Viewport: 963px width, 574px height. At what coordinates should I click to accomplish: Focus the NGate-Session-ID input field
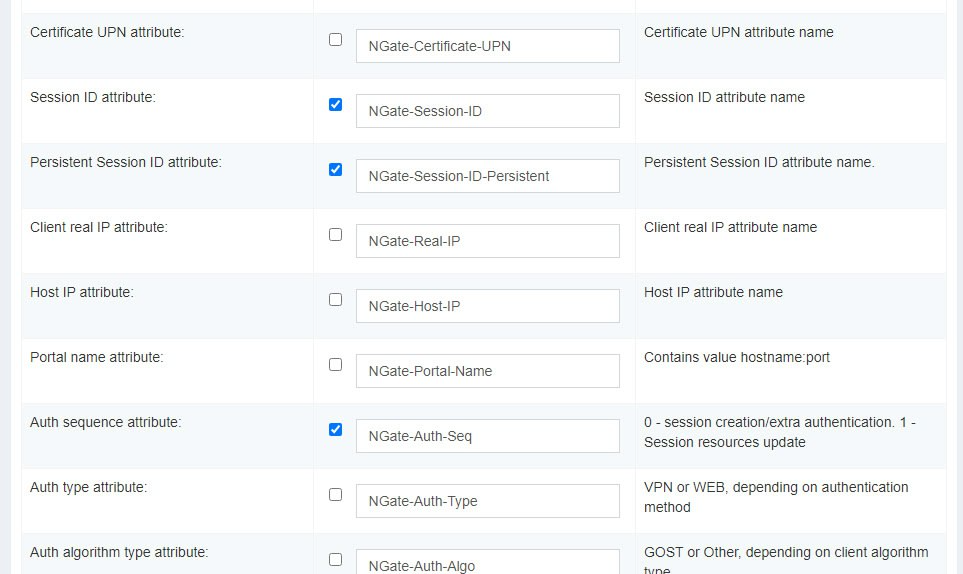pos(487,111)
